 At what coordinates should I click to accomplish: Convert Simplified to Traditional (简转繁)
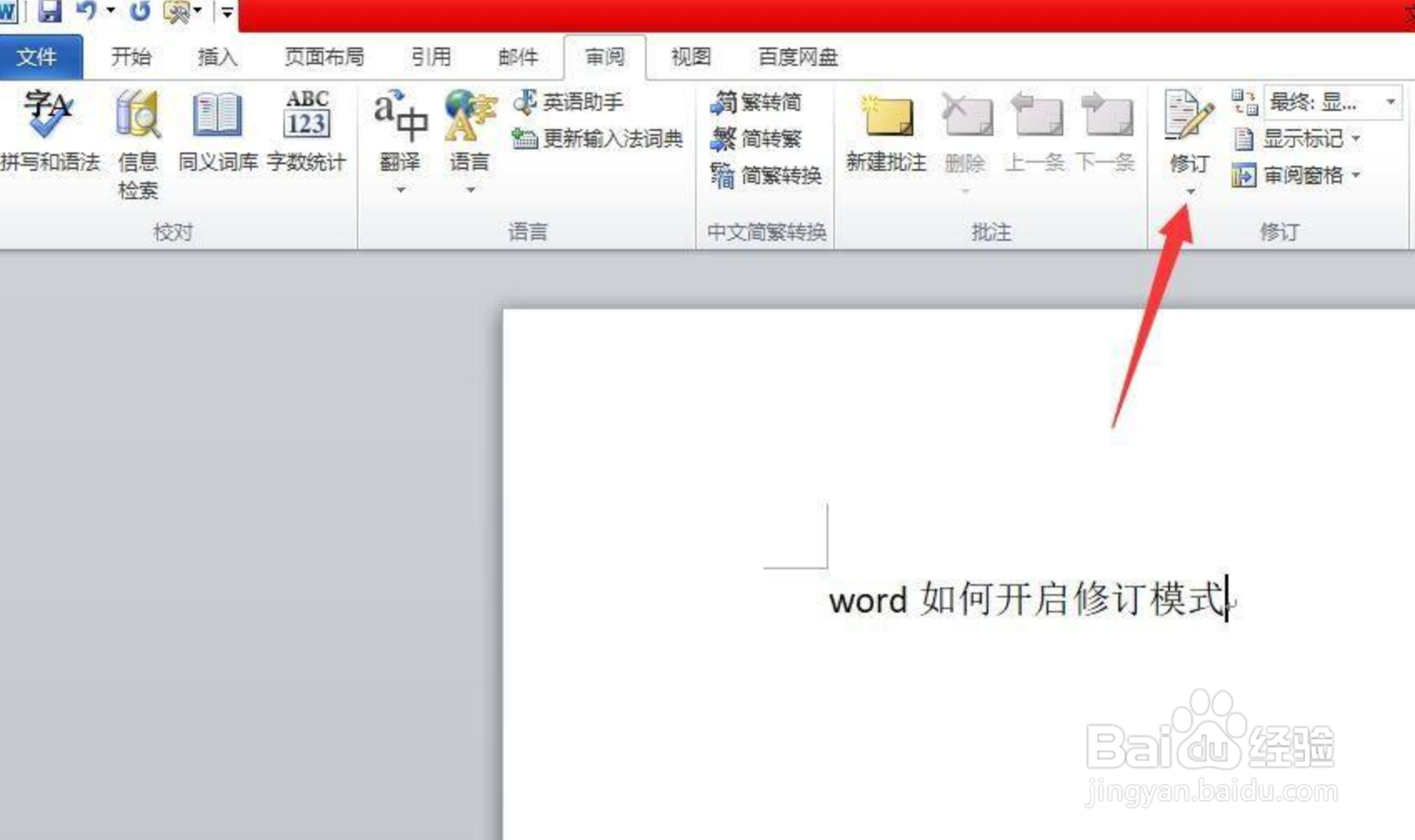tap(757, 138)
